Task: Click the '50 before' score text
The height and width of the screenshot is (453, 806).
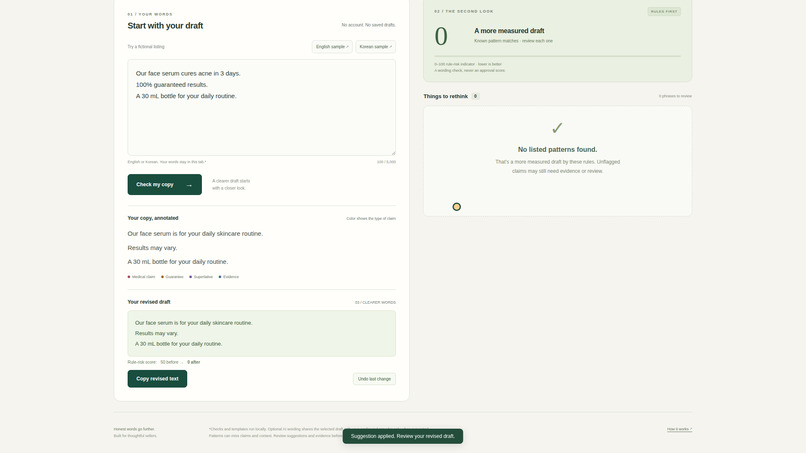Action: pyautogui.click(x=169, y=362)
